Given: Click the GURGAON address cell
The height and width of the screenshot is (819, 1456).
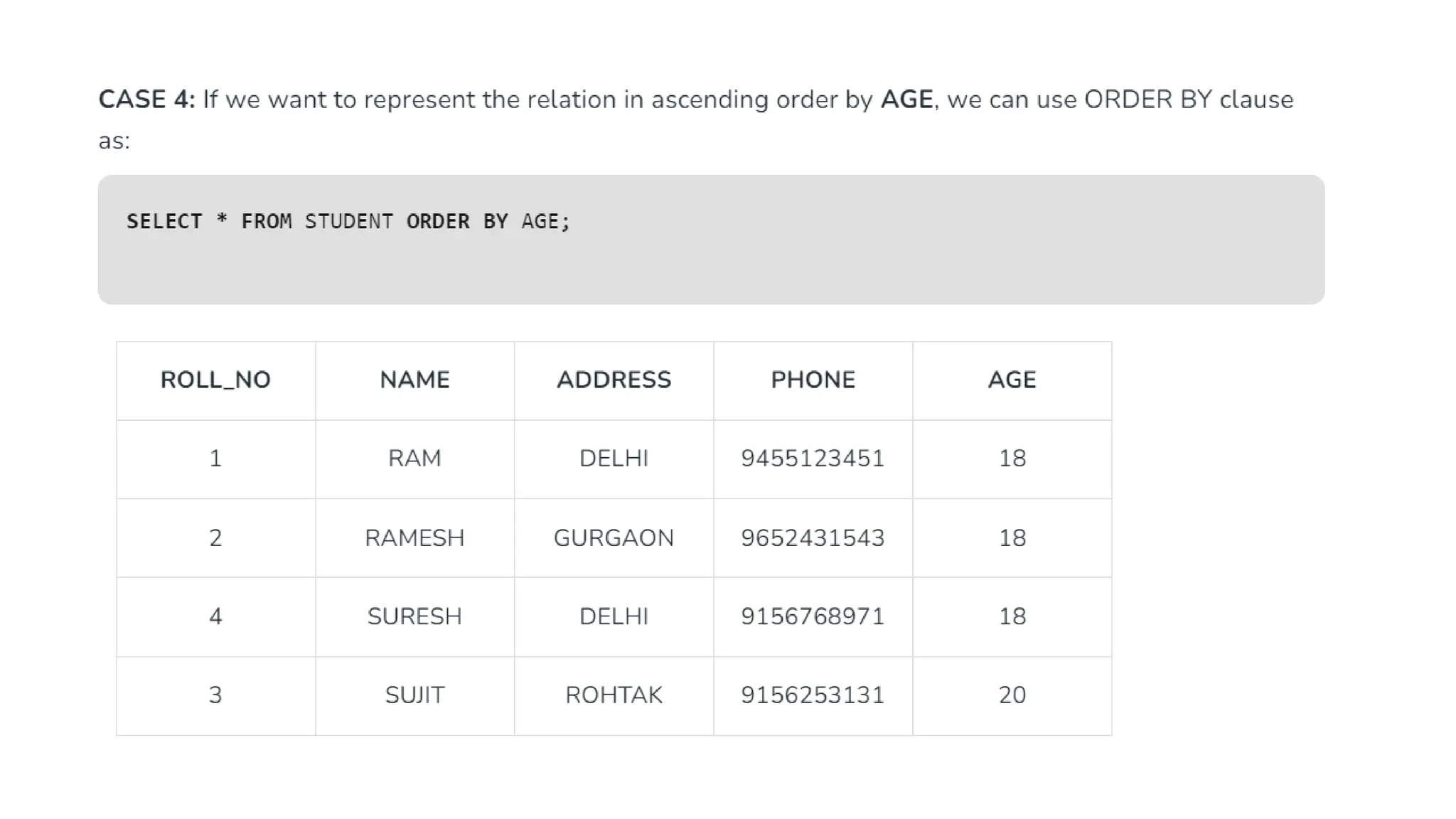Looking at the screenshot, I should pyautogui.click(x=614, y=538).
